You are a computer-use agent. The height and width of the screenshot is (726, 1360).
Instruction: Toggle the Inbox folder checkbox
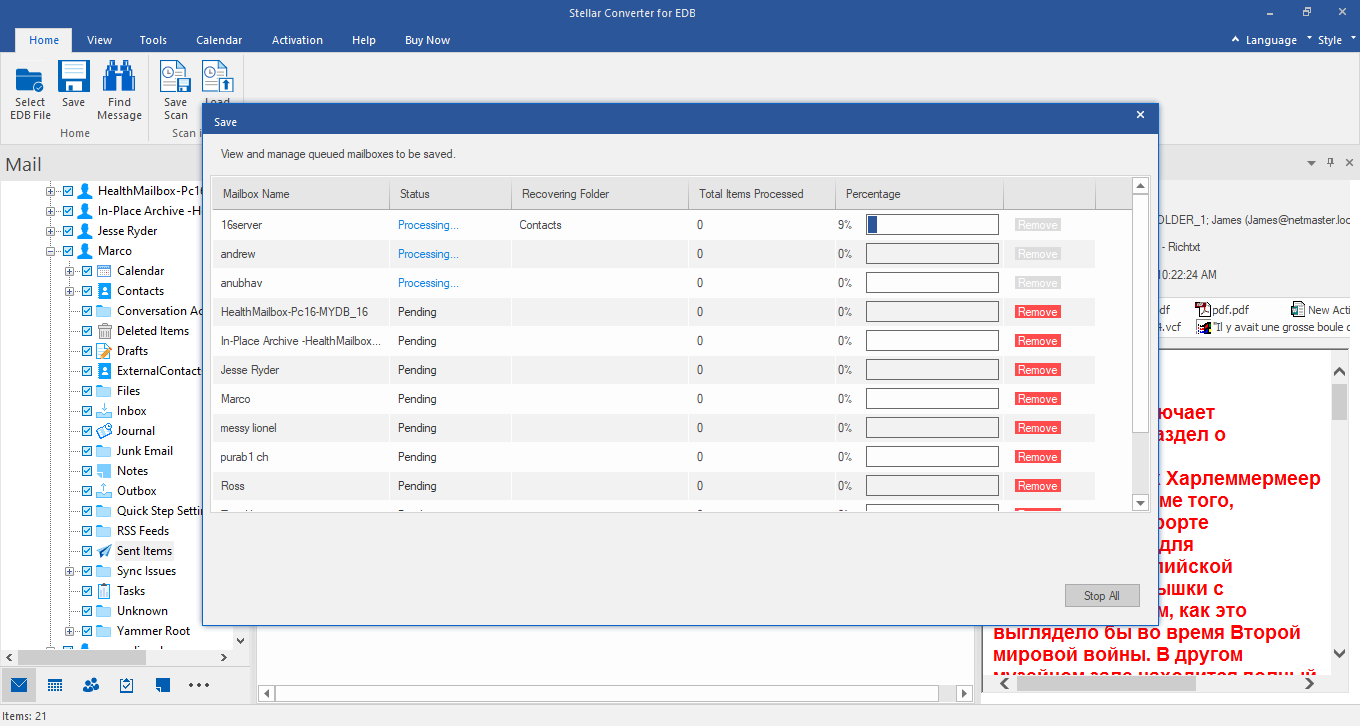click(87, 411)
